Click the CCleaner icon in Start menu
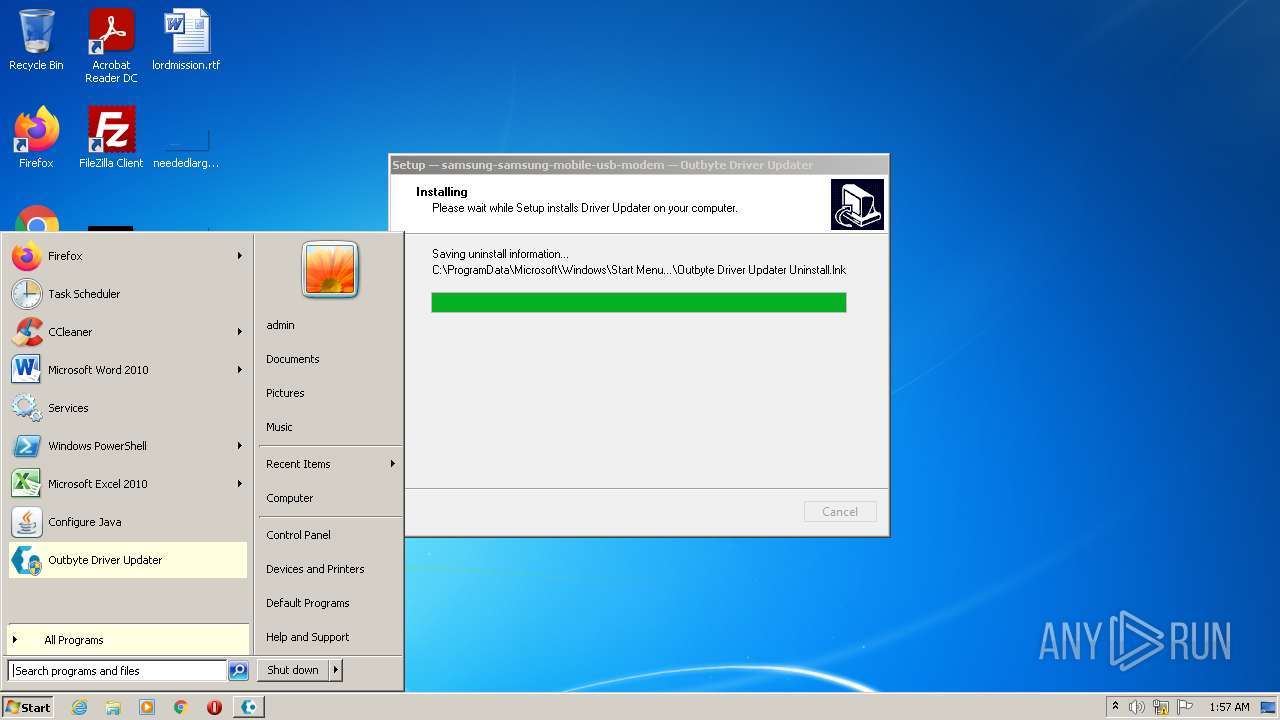Image resolution: width=1280 pixels, height=720 pixels. coord(26,332)
